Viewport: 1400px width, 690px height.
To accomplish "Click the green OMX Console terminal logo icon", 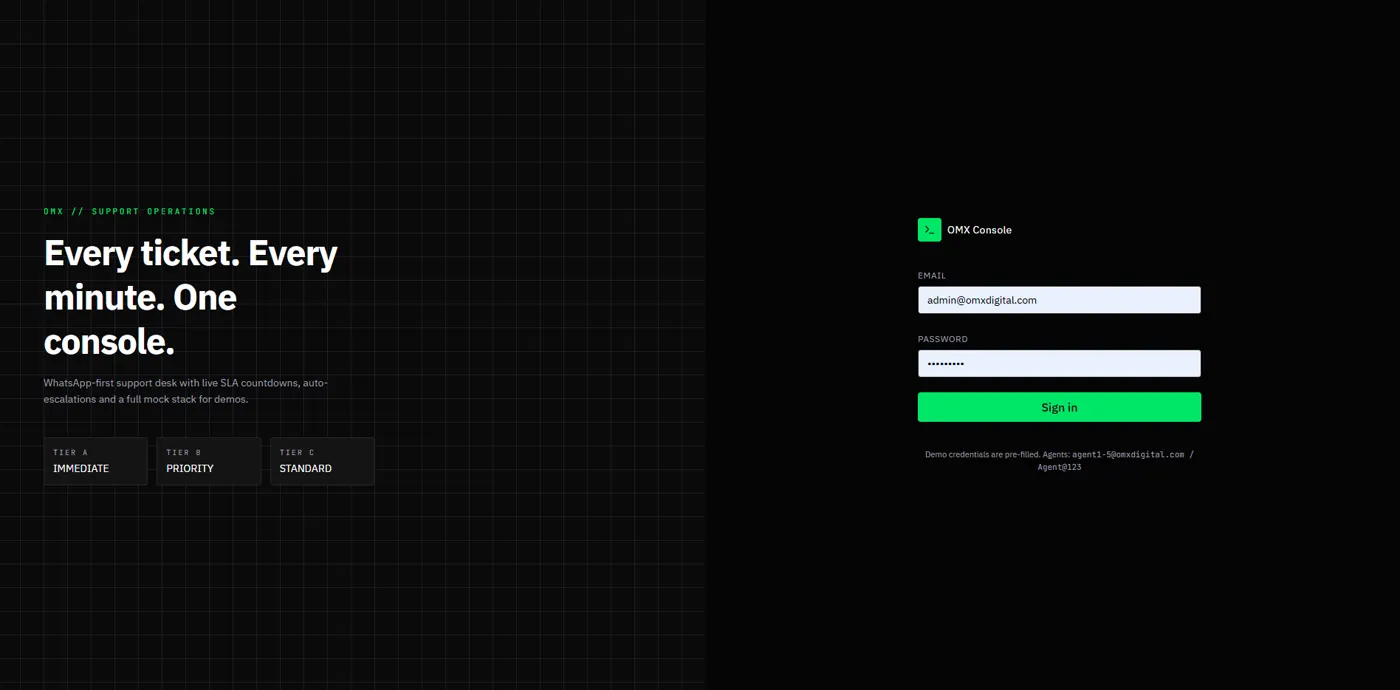I will point(929,229).
